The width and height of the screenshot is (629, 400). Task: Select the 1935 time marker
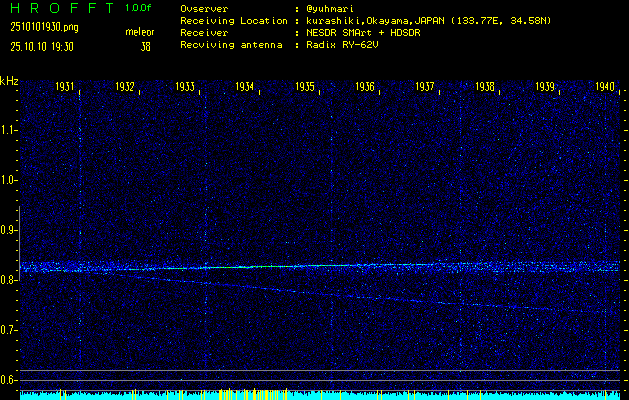[306, 88]
